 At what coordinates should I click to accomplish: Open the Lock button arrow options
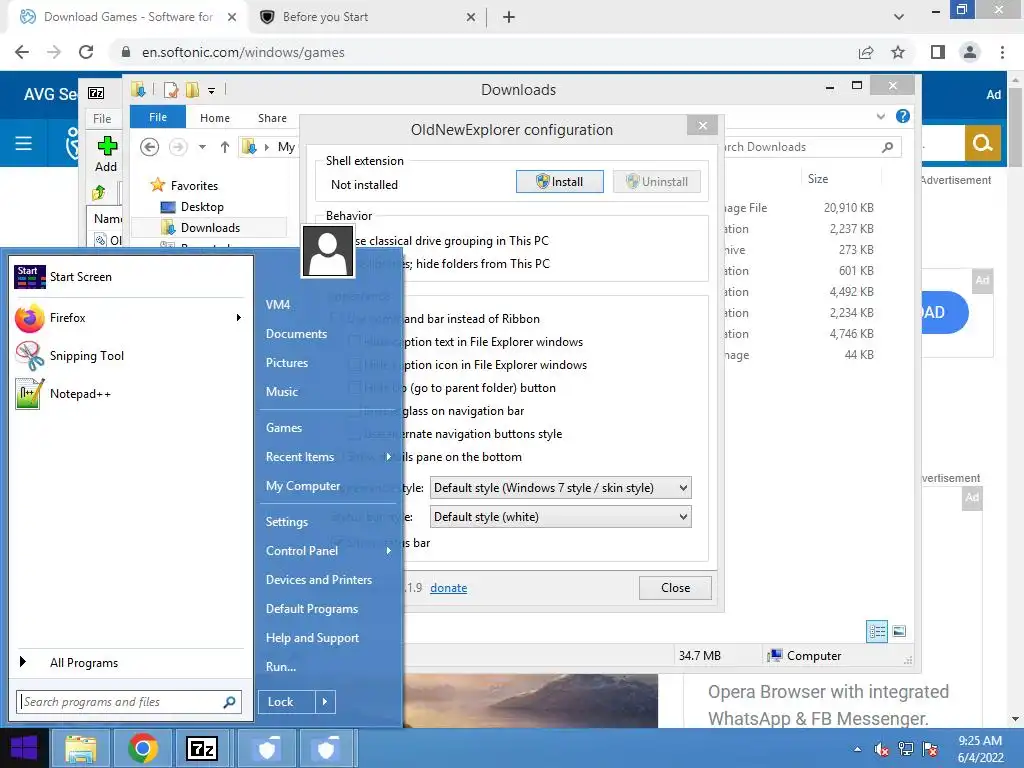tap(325, 702)
